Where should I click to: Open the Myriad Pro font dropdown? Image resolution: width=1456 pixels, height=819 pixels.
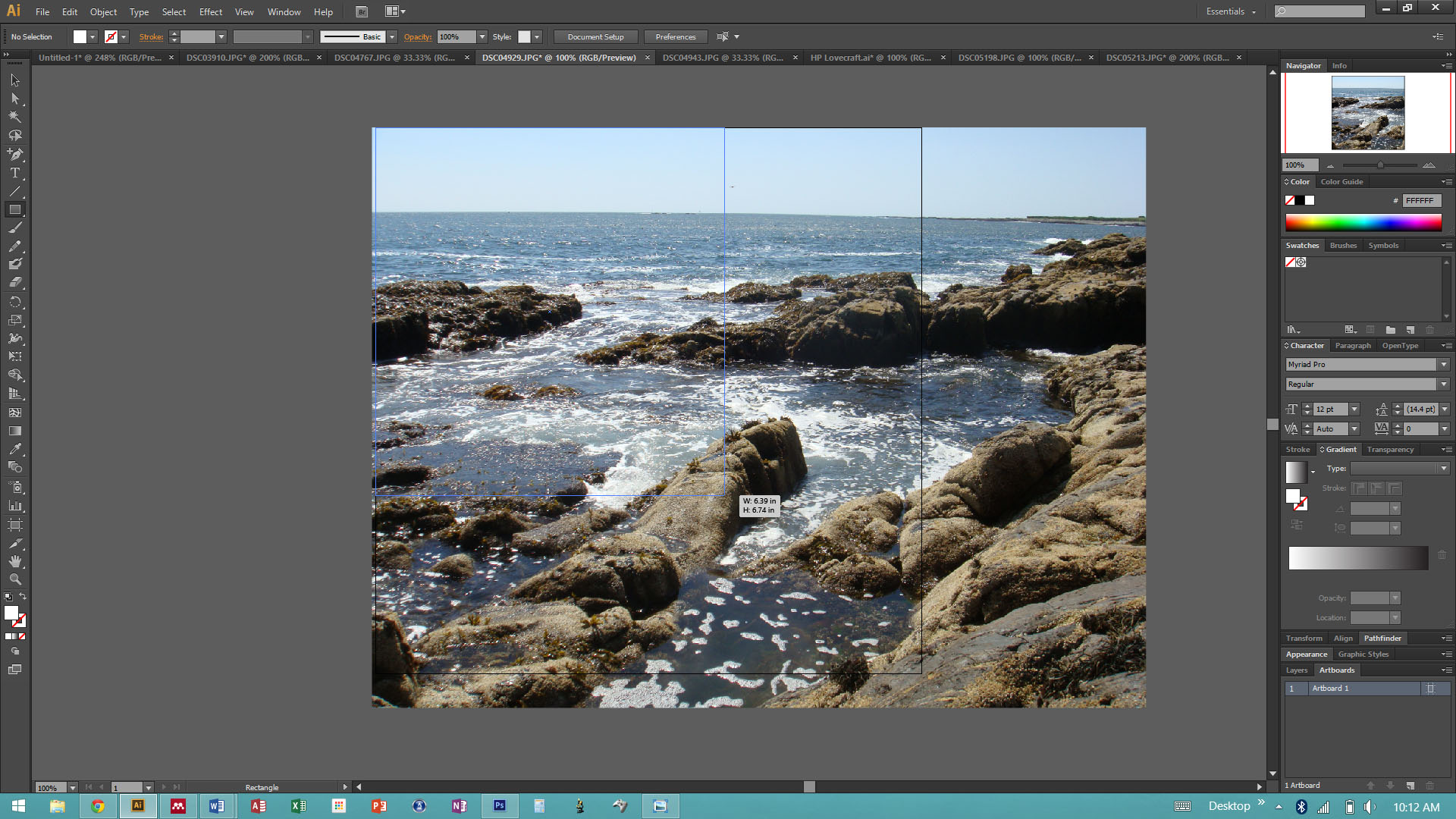[1444, 365]
